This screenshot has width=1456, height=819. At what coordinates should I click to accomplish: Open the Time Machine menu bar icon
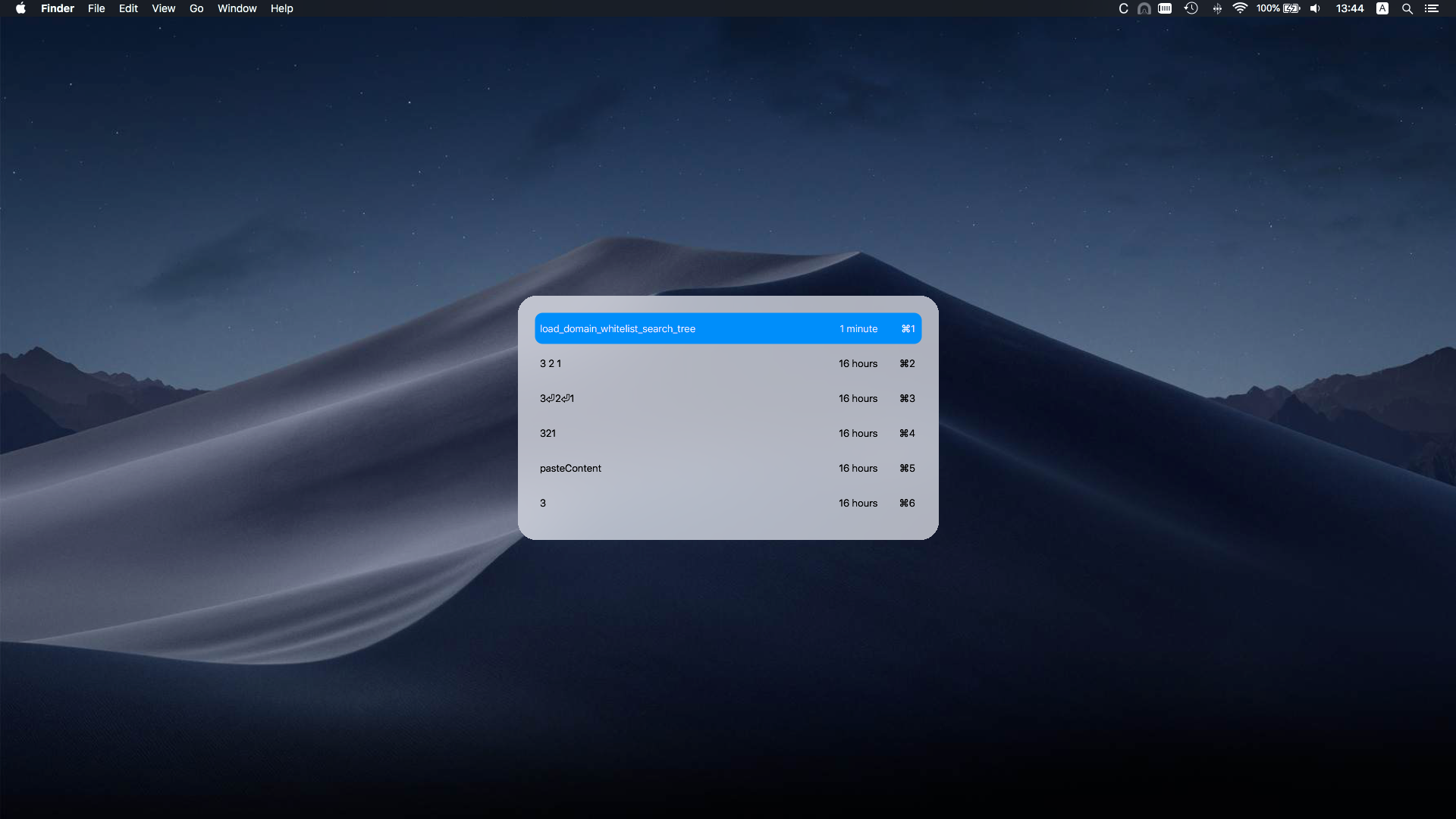pos(1191,8)
